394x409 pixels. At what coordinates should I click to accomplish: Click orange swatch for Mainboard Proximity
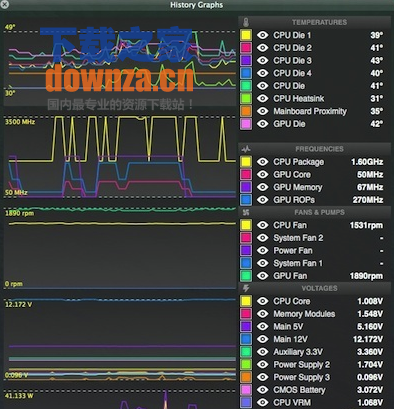(x=246, y=111)
